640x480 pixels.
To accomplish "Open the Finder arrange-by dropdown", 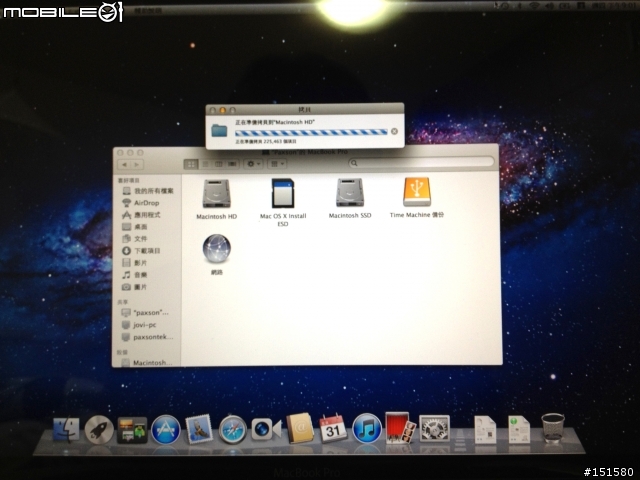I will pyautogui.click(x=277, y=164).
